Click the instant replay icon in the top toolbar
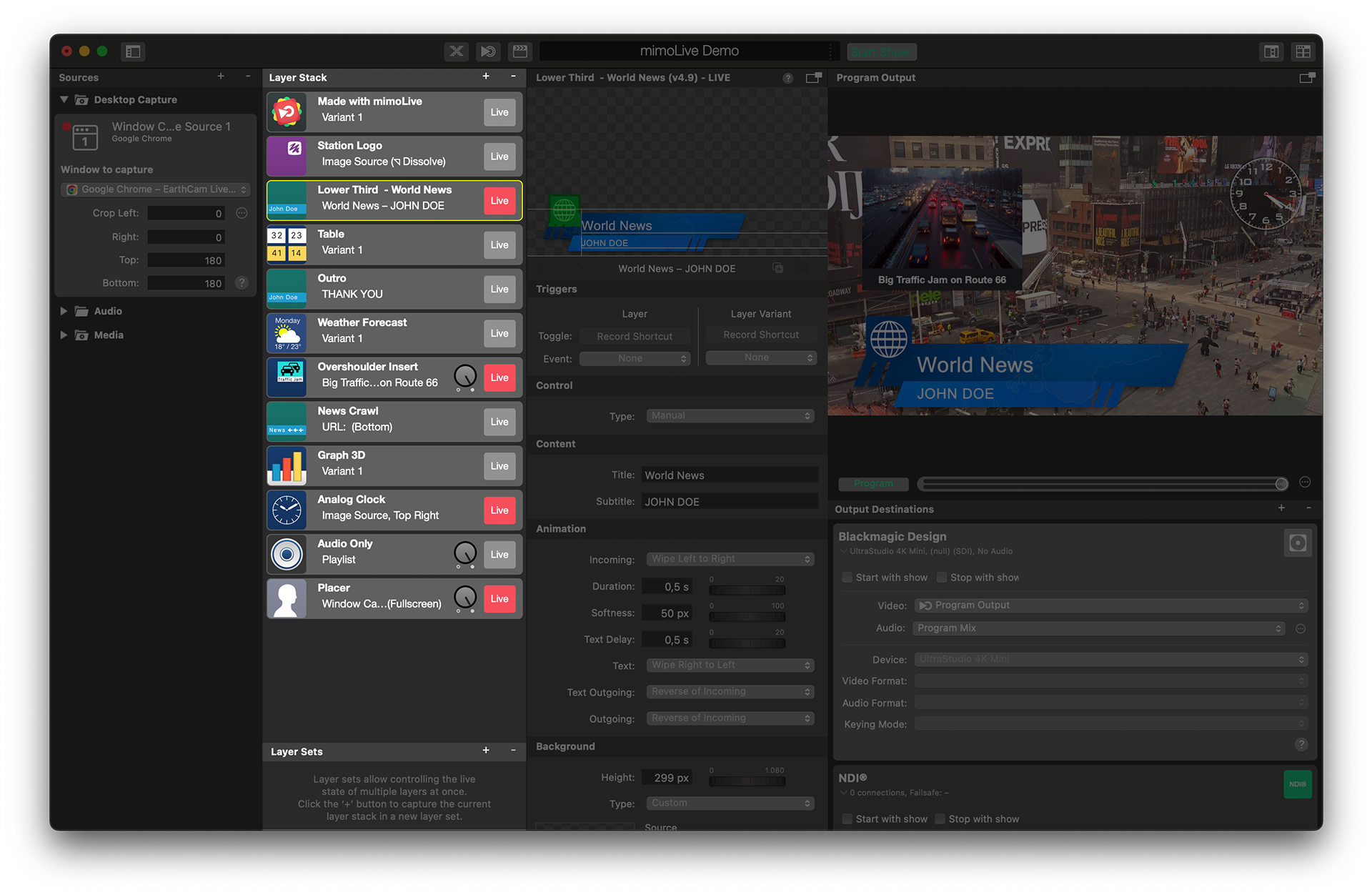The image size is (1372, 895). tap(488, 51)
